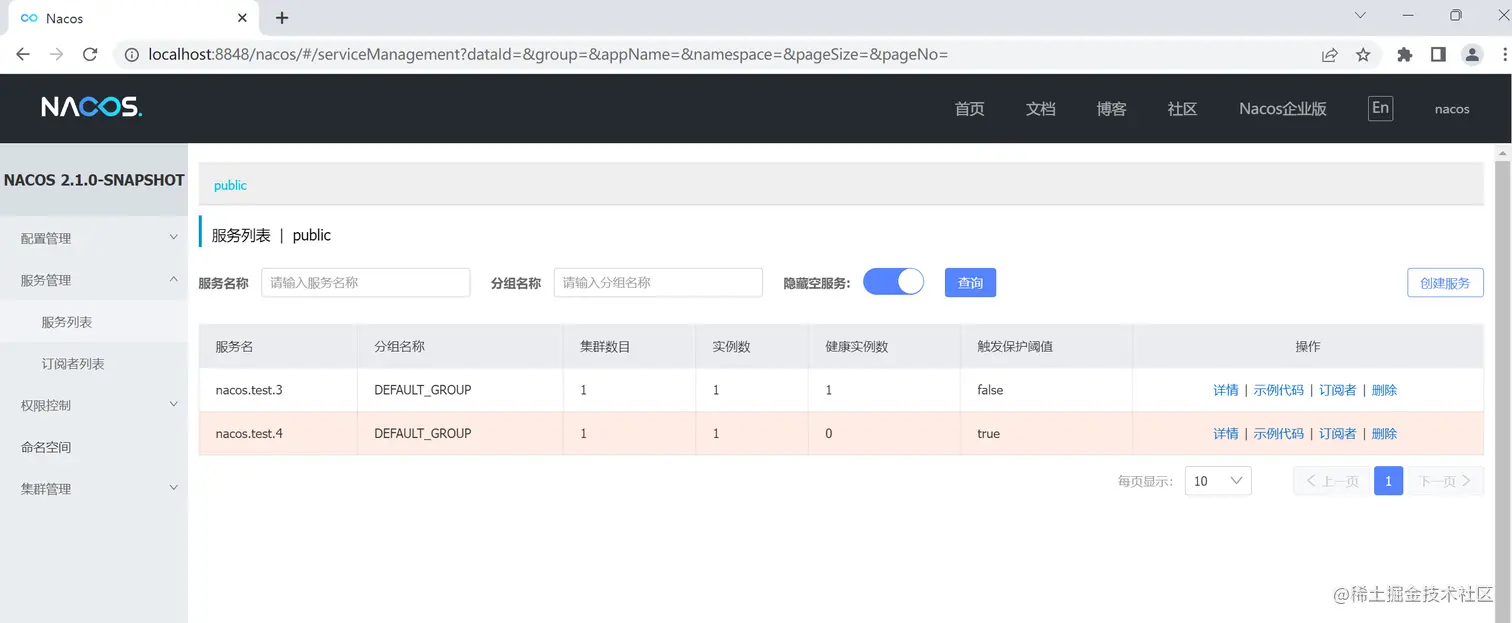Click the 上一页 previous page button

pyautogui.click(x=1332, y=481)
